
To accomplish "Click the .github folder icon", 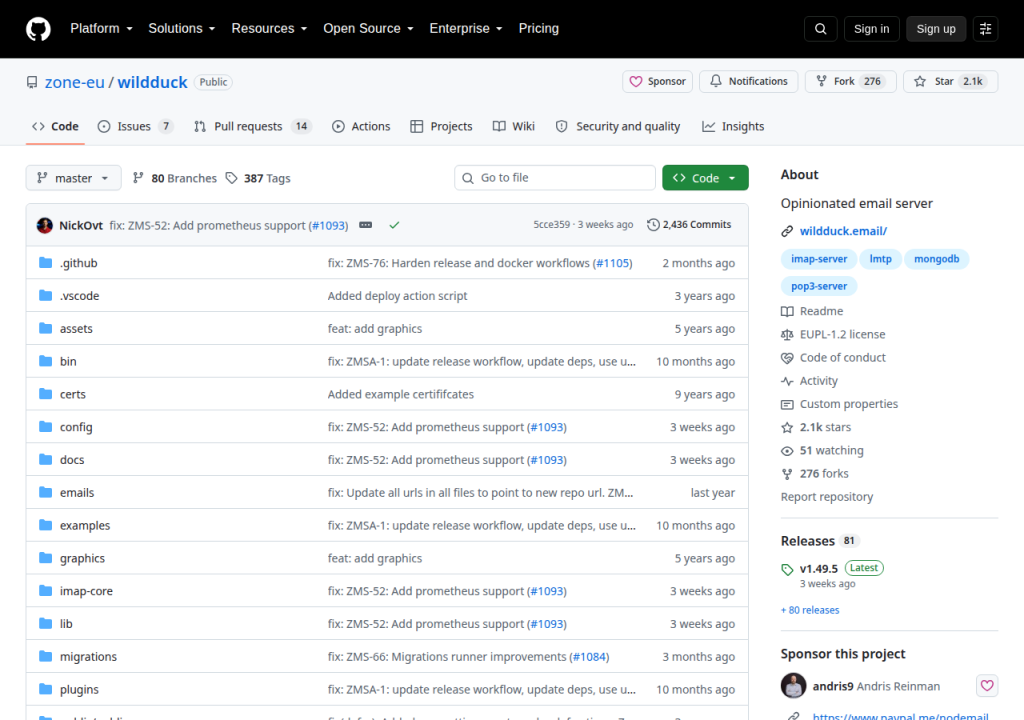I will pyautogui.click(x=45, y=263).
